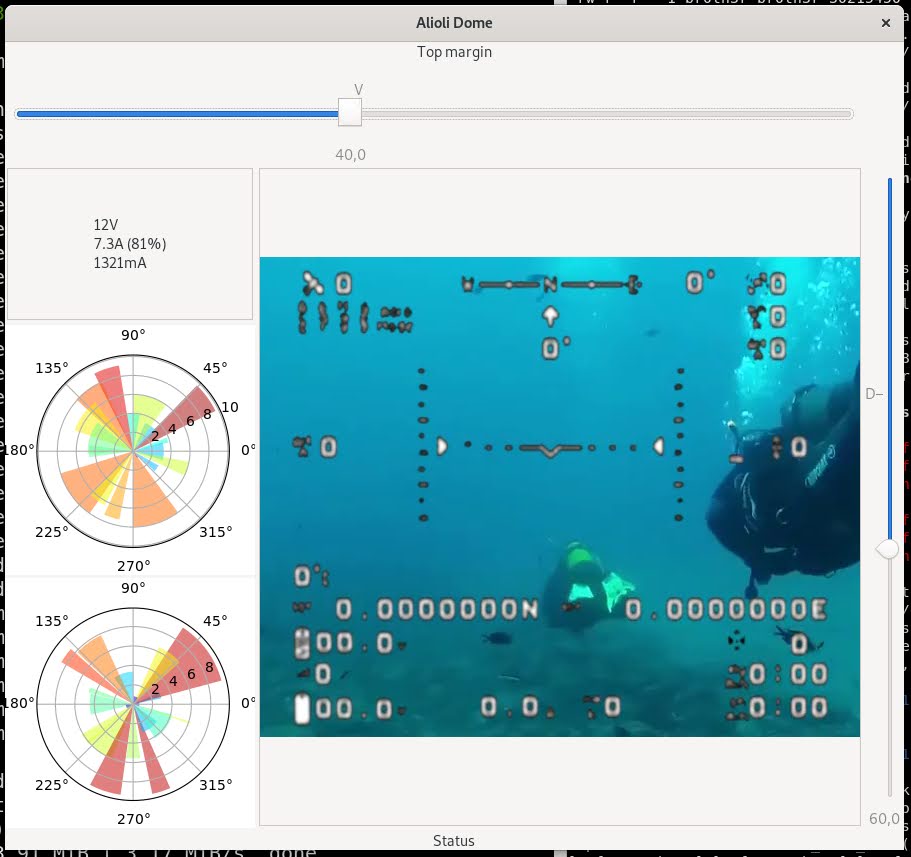Click the vertical D slider handle
The image size is (911, 857).
pyautogui.click(x=888, y=549)
